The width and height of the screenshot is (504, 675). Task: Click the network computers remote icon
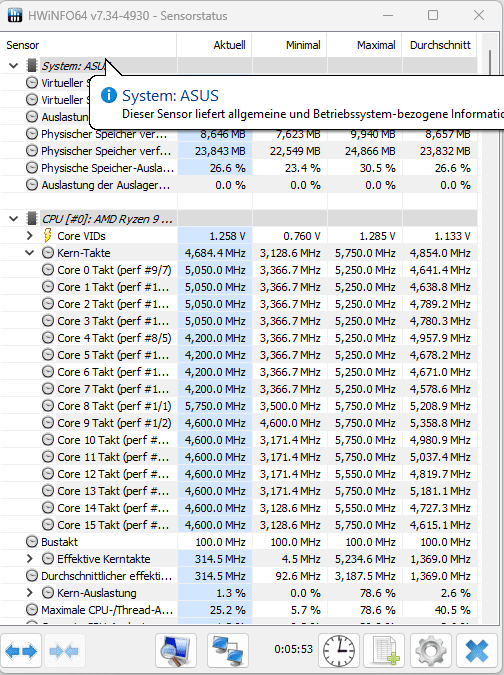(x=228, y=650)
